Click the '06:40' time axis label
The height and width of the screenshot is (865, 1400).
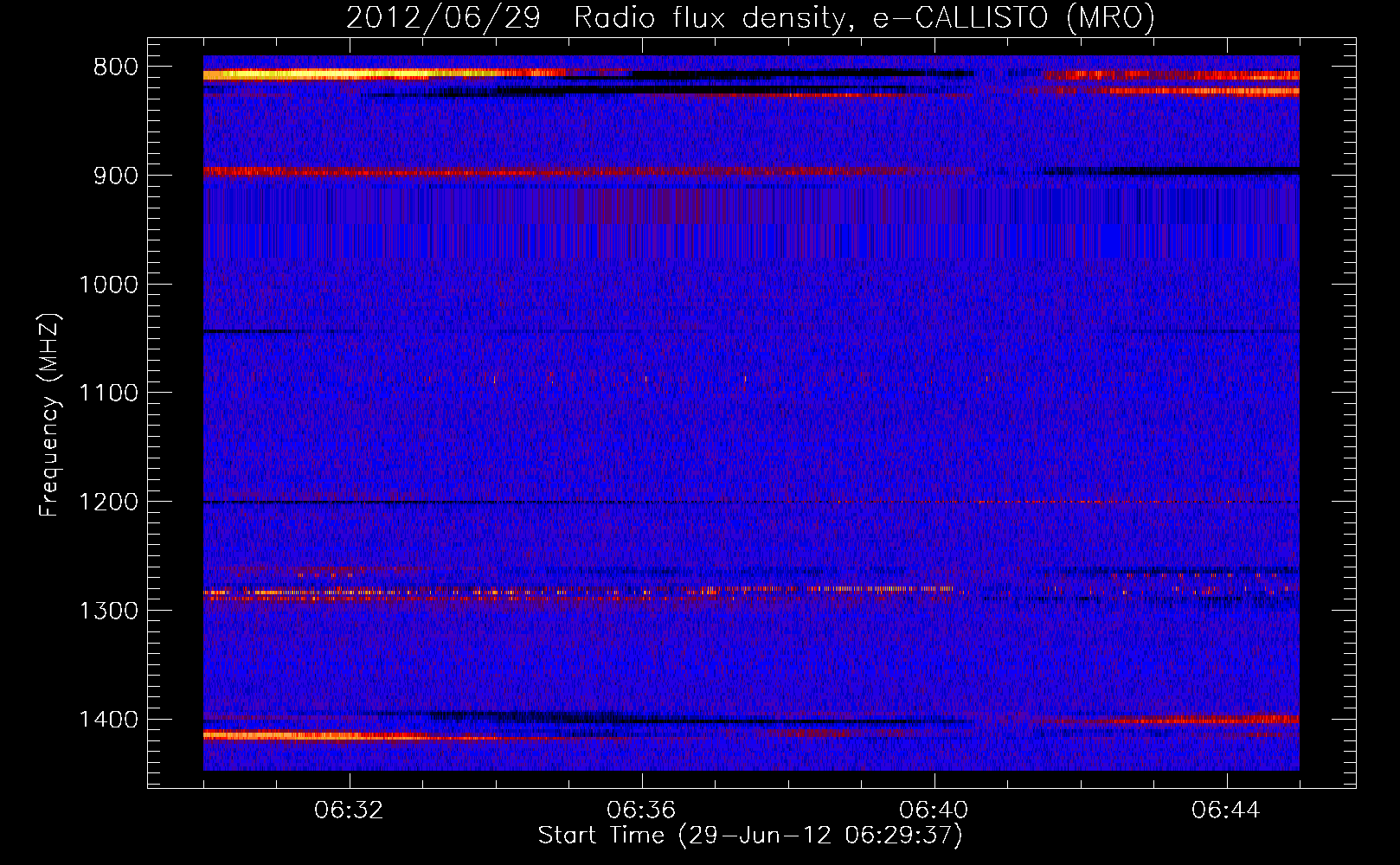click(934, 811)
